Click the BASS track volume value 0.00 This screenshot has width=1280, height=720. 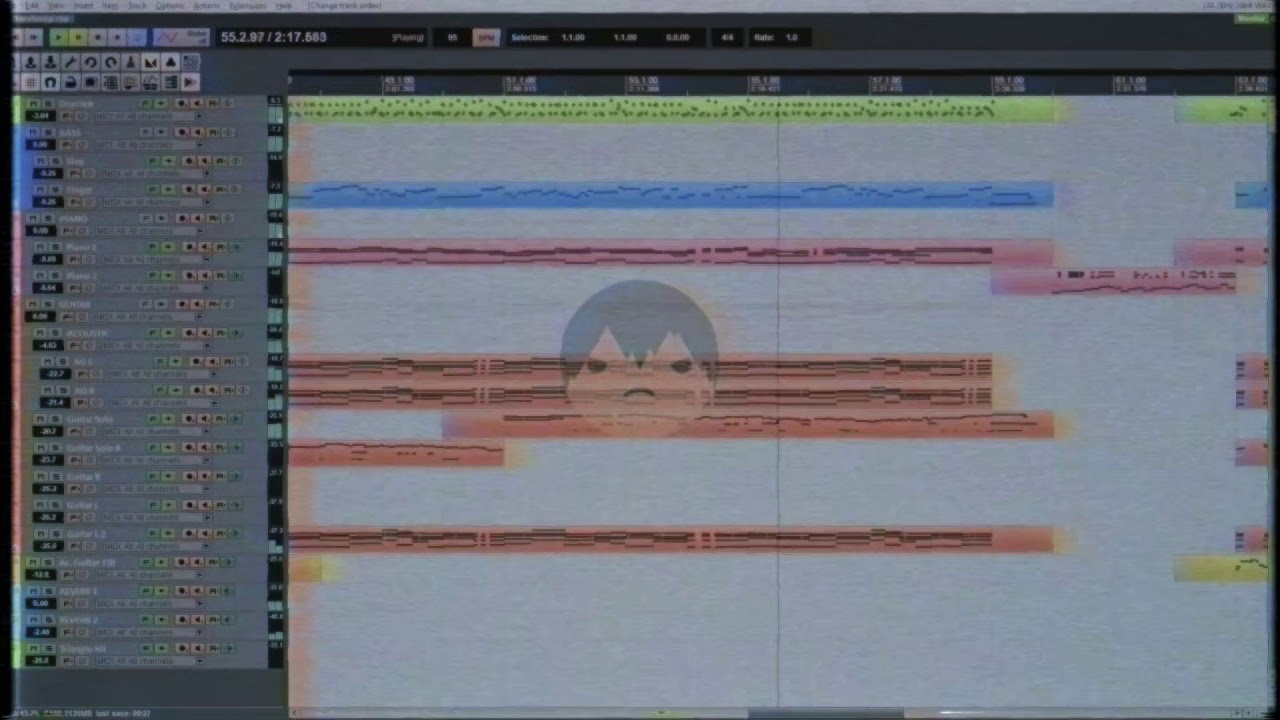coord(40,145)
